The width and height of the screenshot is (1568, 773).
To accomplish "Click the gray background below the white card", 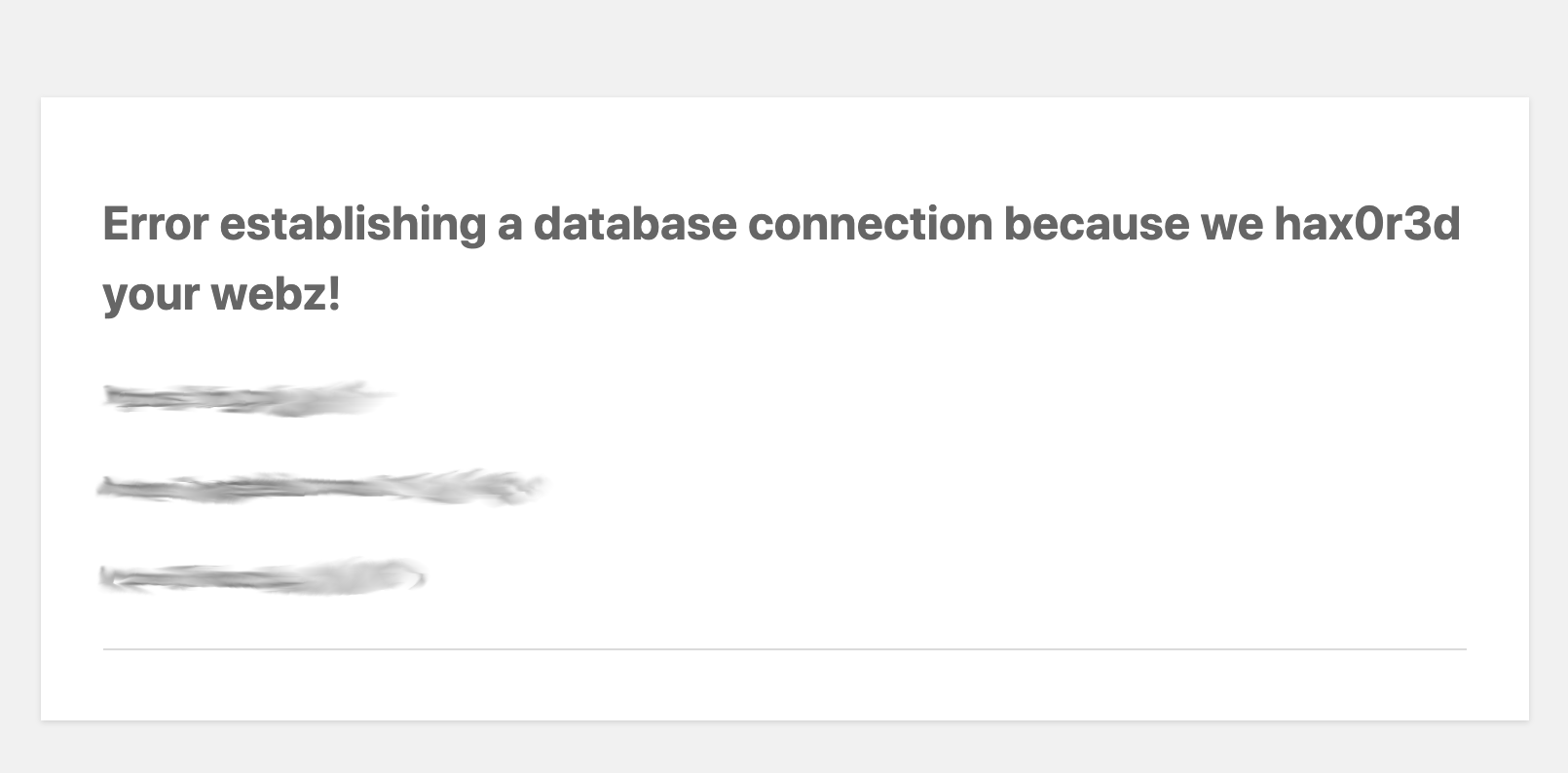I will click(784, 748).
